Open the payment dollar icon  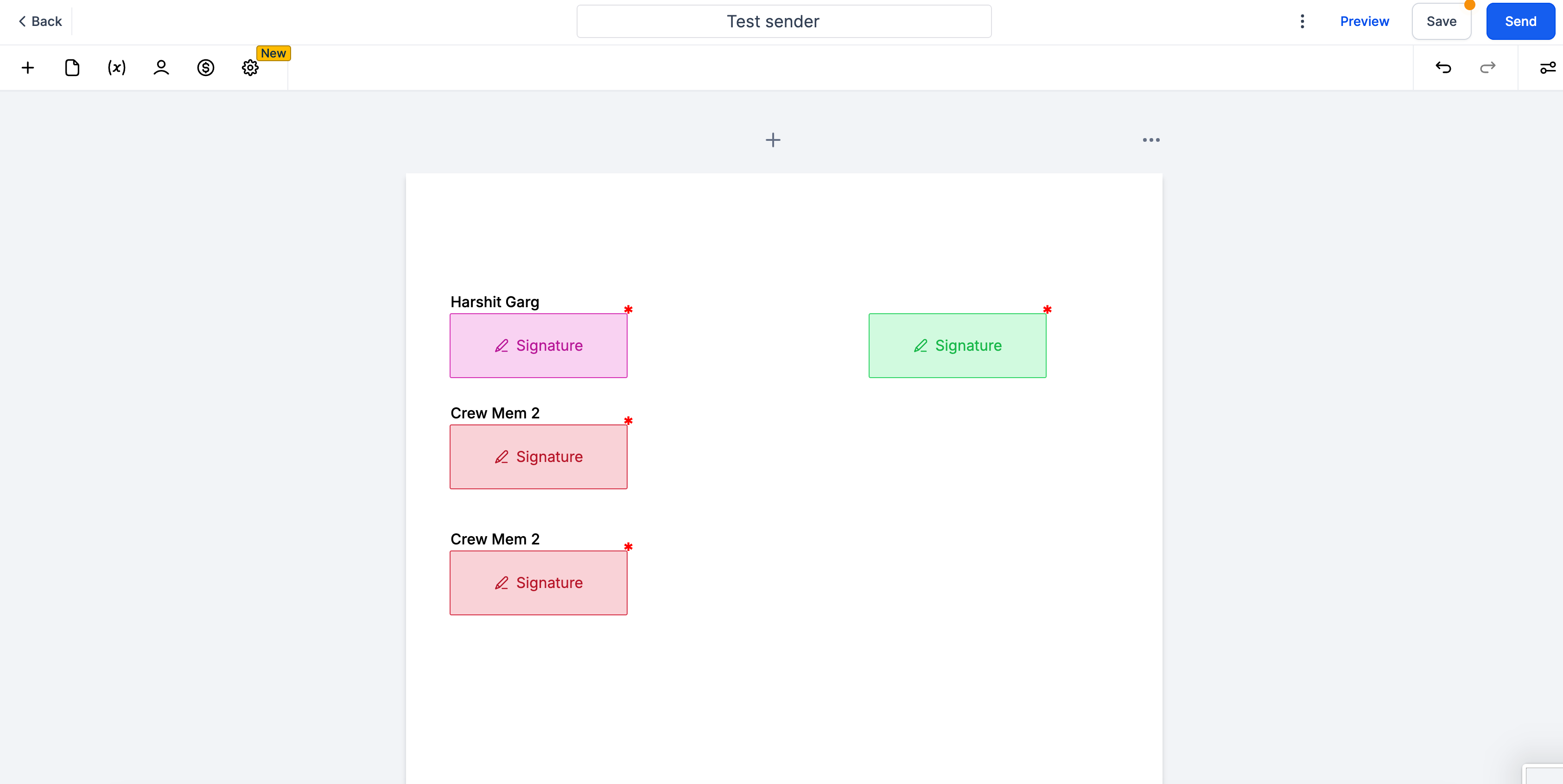206,67
